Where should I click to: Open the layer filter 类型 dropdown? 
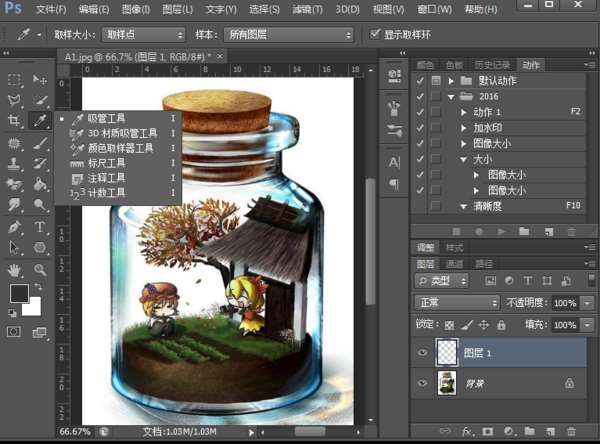[x=442, y=281]
